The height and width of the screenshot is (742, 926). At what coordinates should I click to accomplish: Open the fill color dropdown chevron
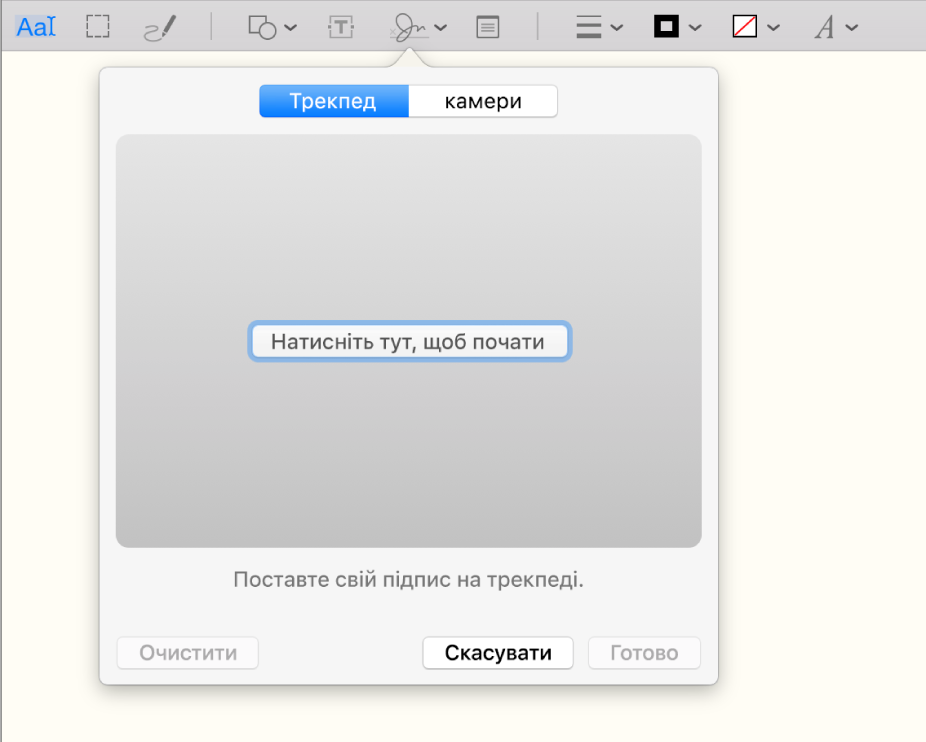[774, 26]
